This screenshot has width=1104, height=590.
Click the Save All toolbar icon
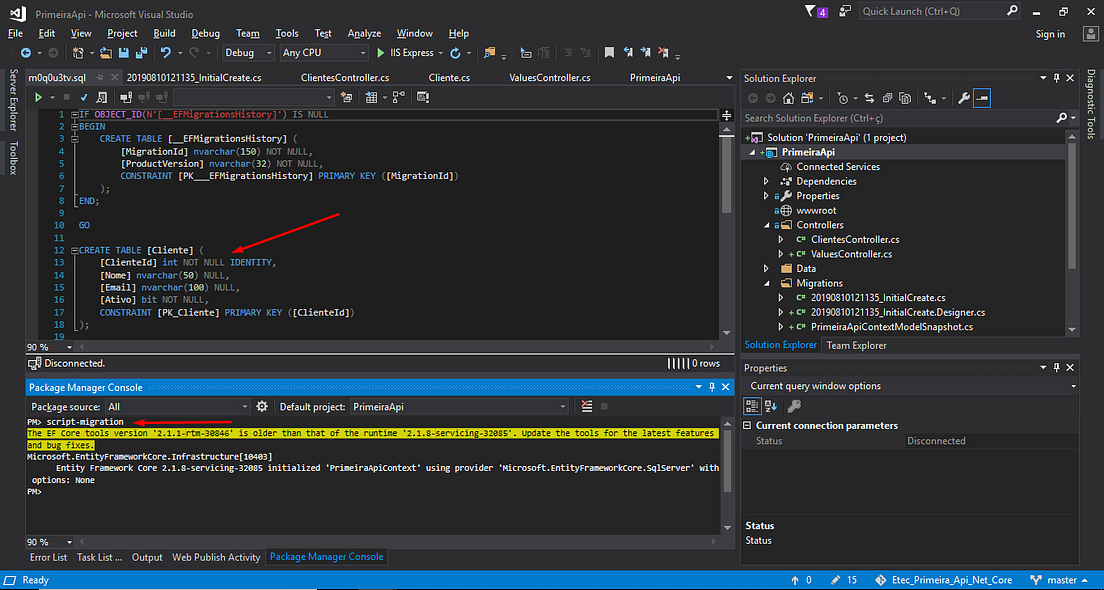[x=139, y=53]
